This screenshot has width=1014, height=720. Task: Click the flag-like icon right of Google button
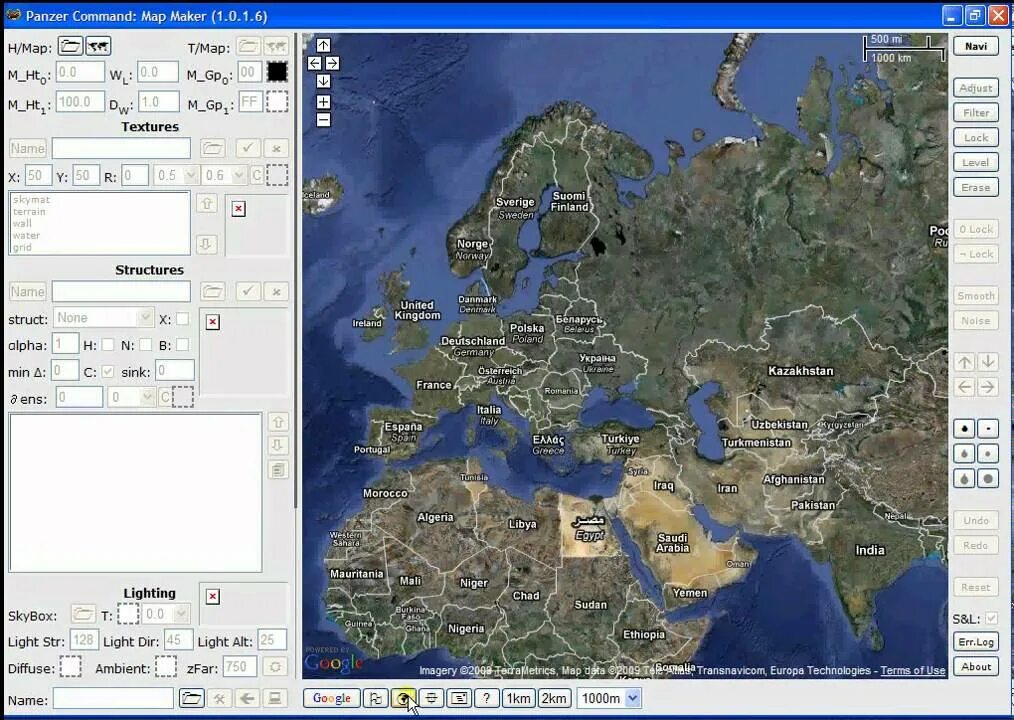(x=375, y=698)
